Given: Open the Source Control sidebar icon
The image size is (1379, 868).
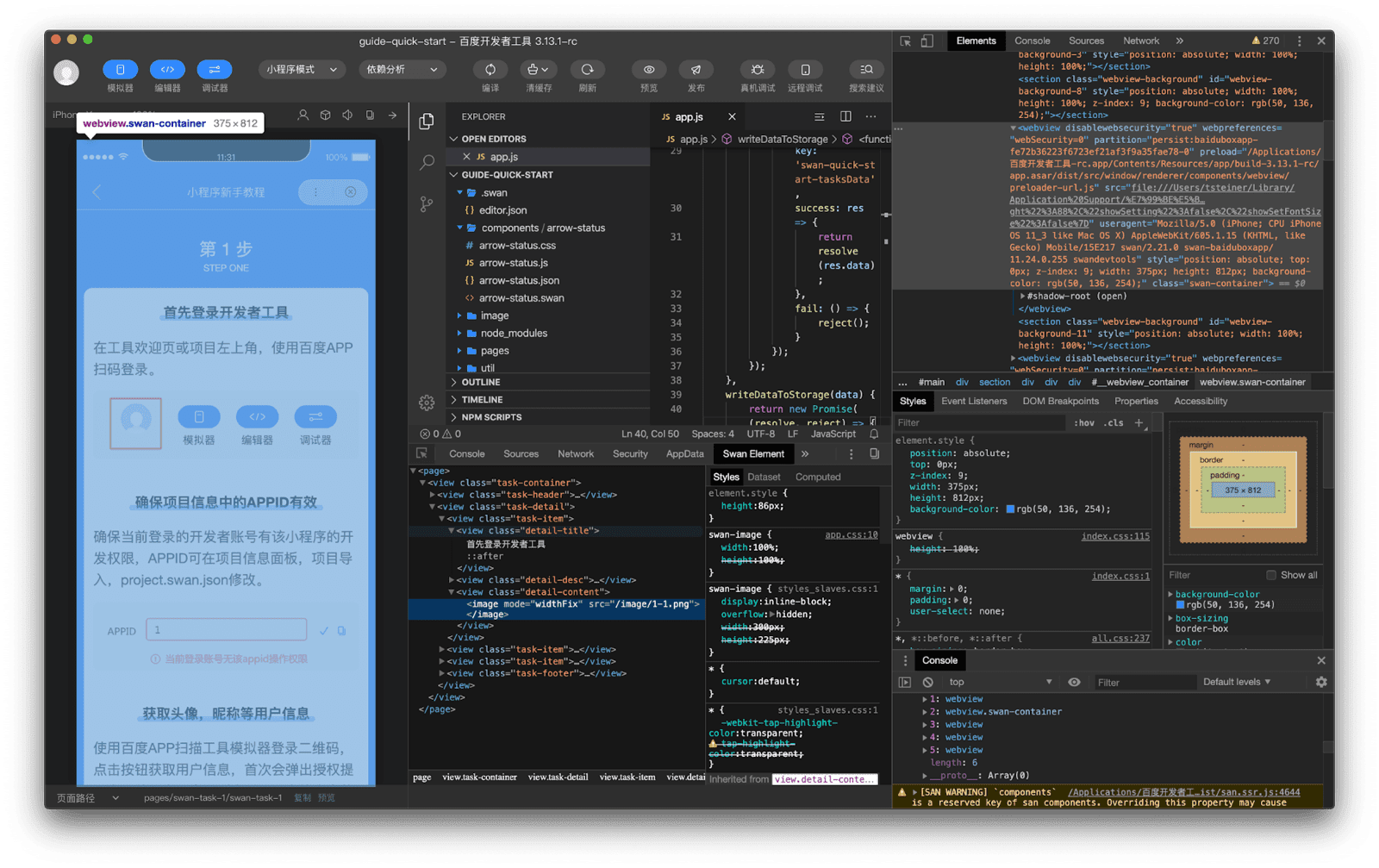Looking at the screenshot, I should (426, 203).
